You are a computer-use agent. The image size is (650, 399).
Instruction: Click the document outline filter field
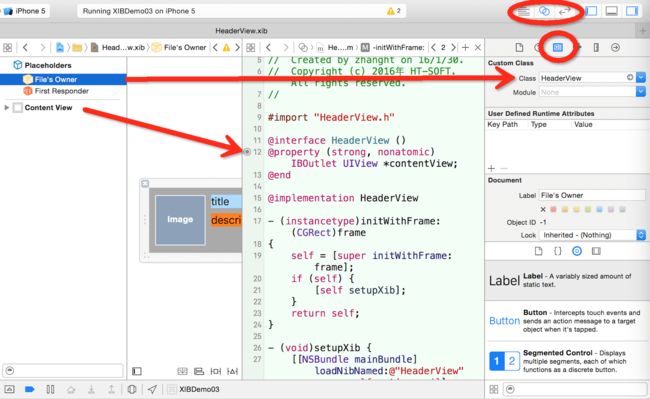tap(63, 370)
